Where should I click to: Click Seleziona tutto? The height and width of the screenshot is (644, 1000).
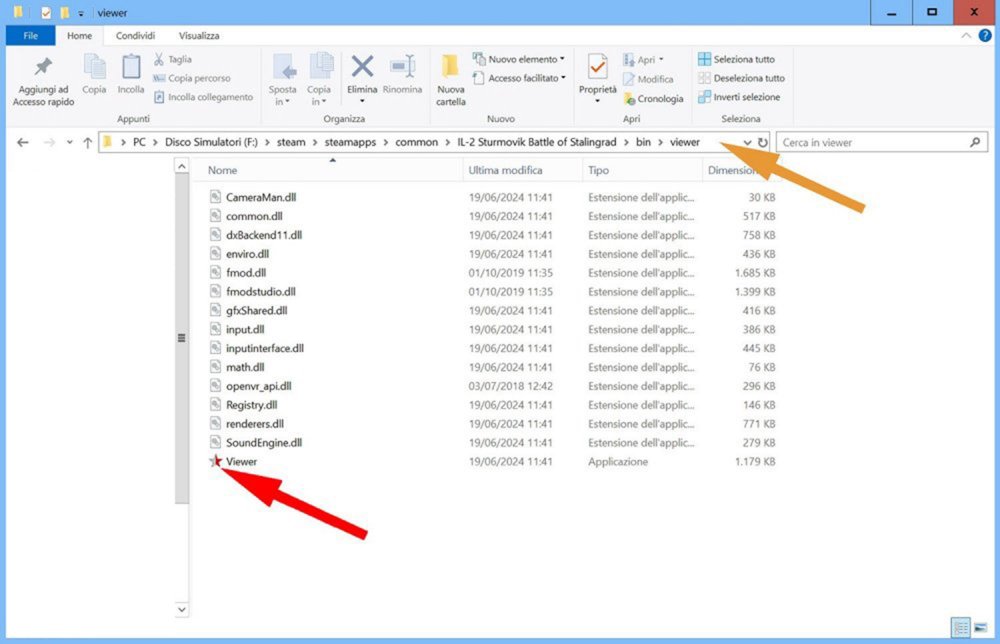pos(736,59)
